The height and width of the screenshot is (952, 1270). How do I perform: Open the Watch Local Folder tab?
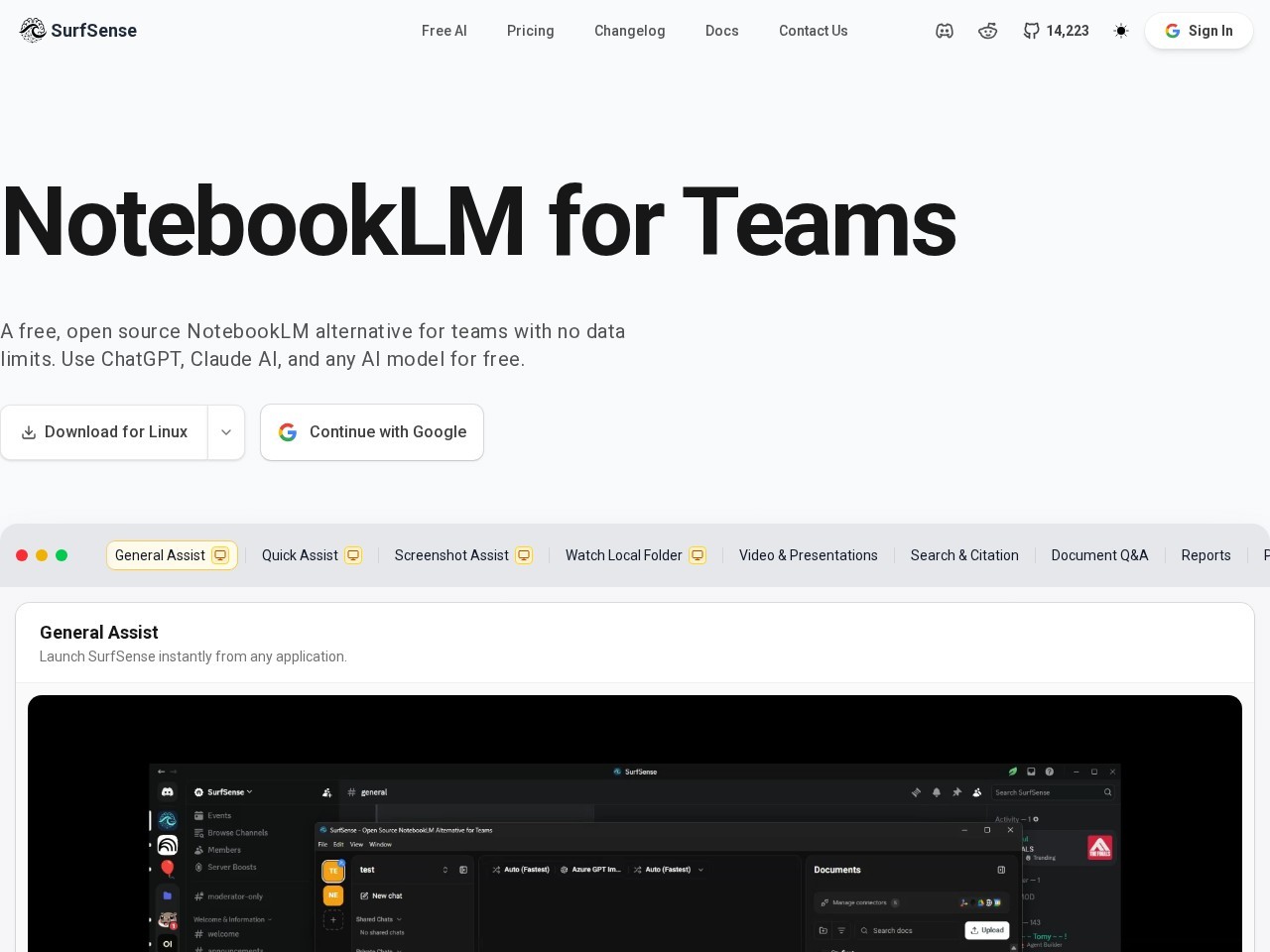click(635, 555)
